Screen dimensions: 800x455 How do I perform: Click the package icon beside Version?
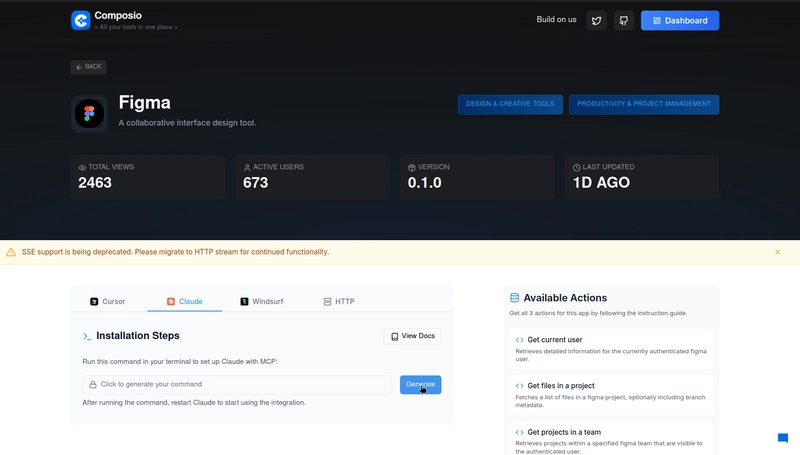(x=412, y=167)
